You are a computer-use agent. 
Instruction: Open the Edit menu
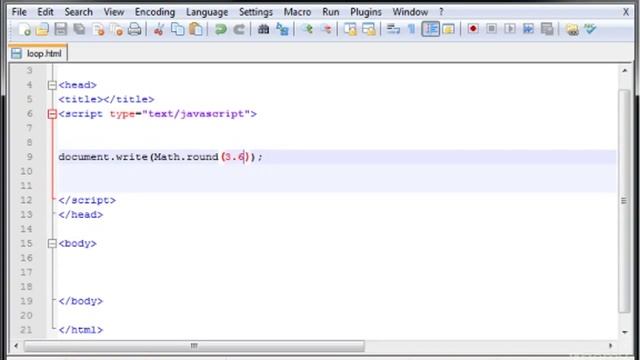pos(45,12)
